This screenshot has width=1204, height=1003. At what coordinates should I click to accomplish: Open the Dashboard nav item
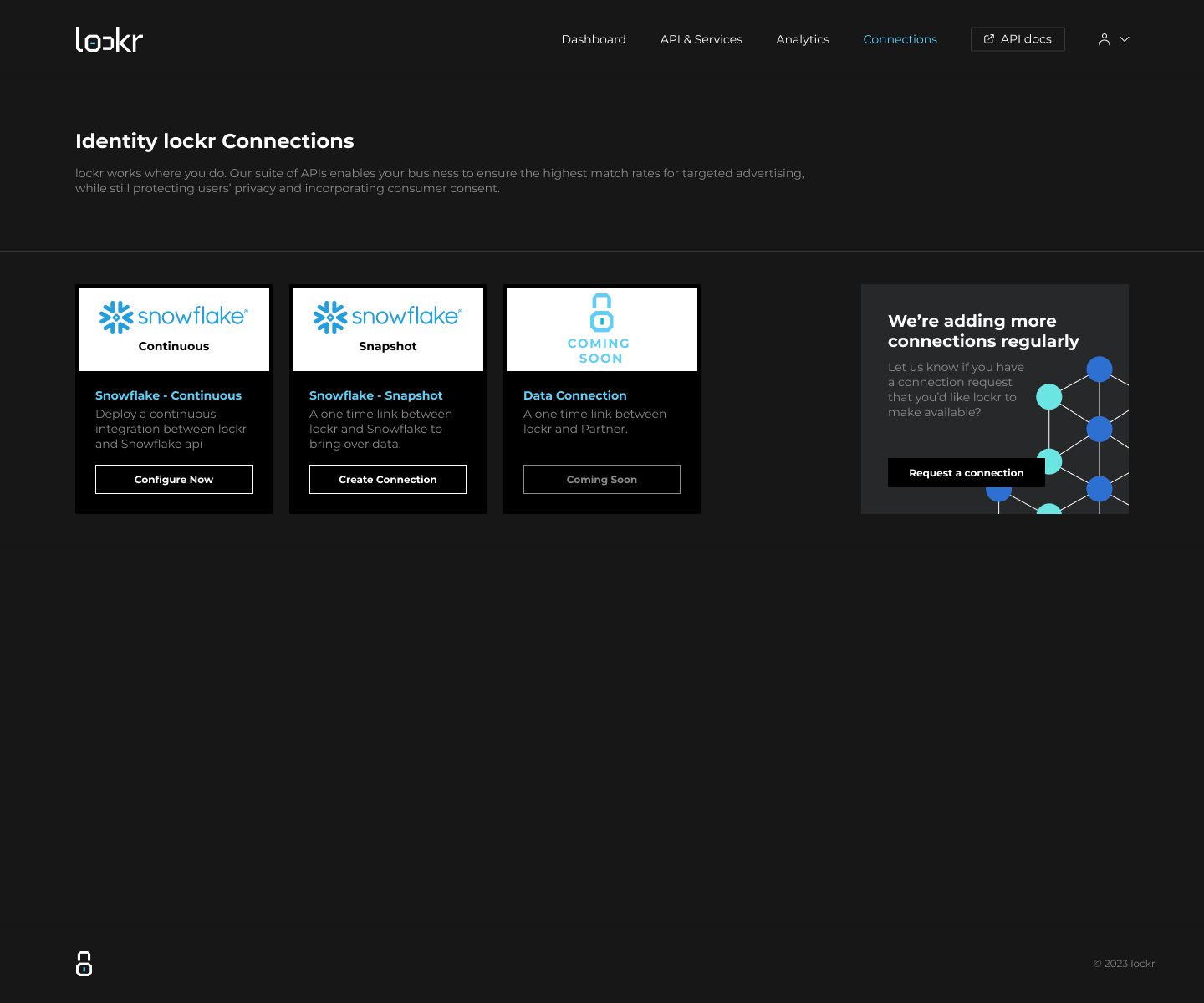tap(594, 39)
